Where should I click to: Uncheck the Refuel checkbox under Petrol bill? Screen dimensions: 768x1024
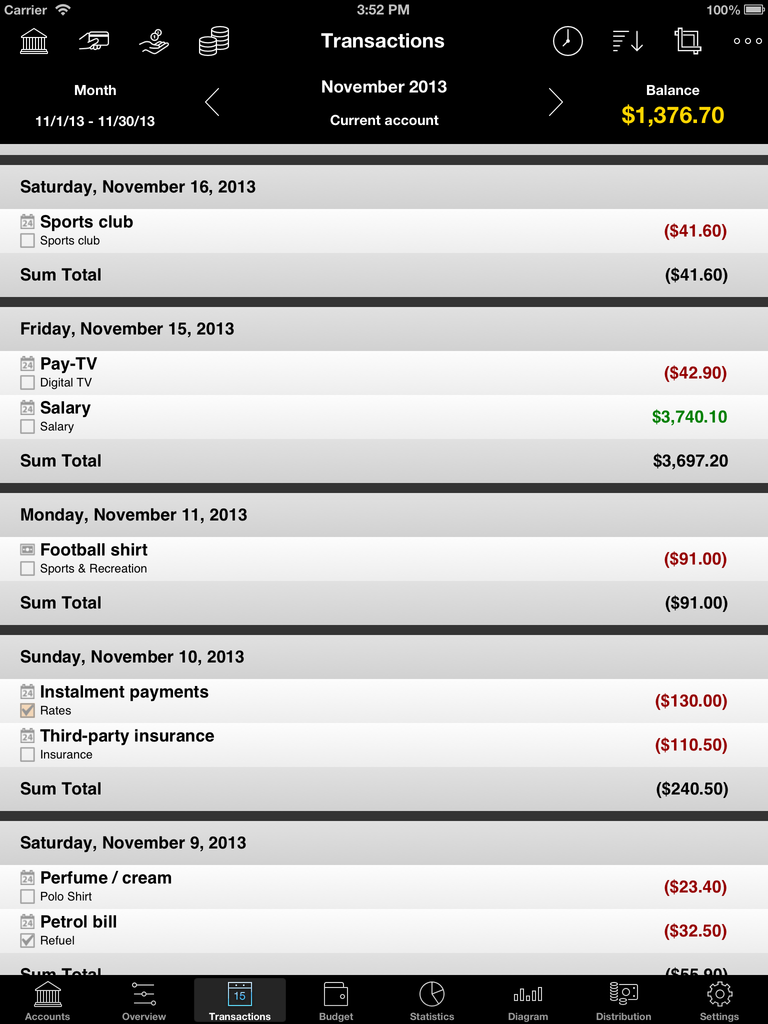27,940
